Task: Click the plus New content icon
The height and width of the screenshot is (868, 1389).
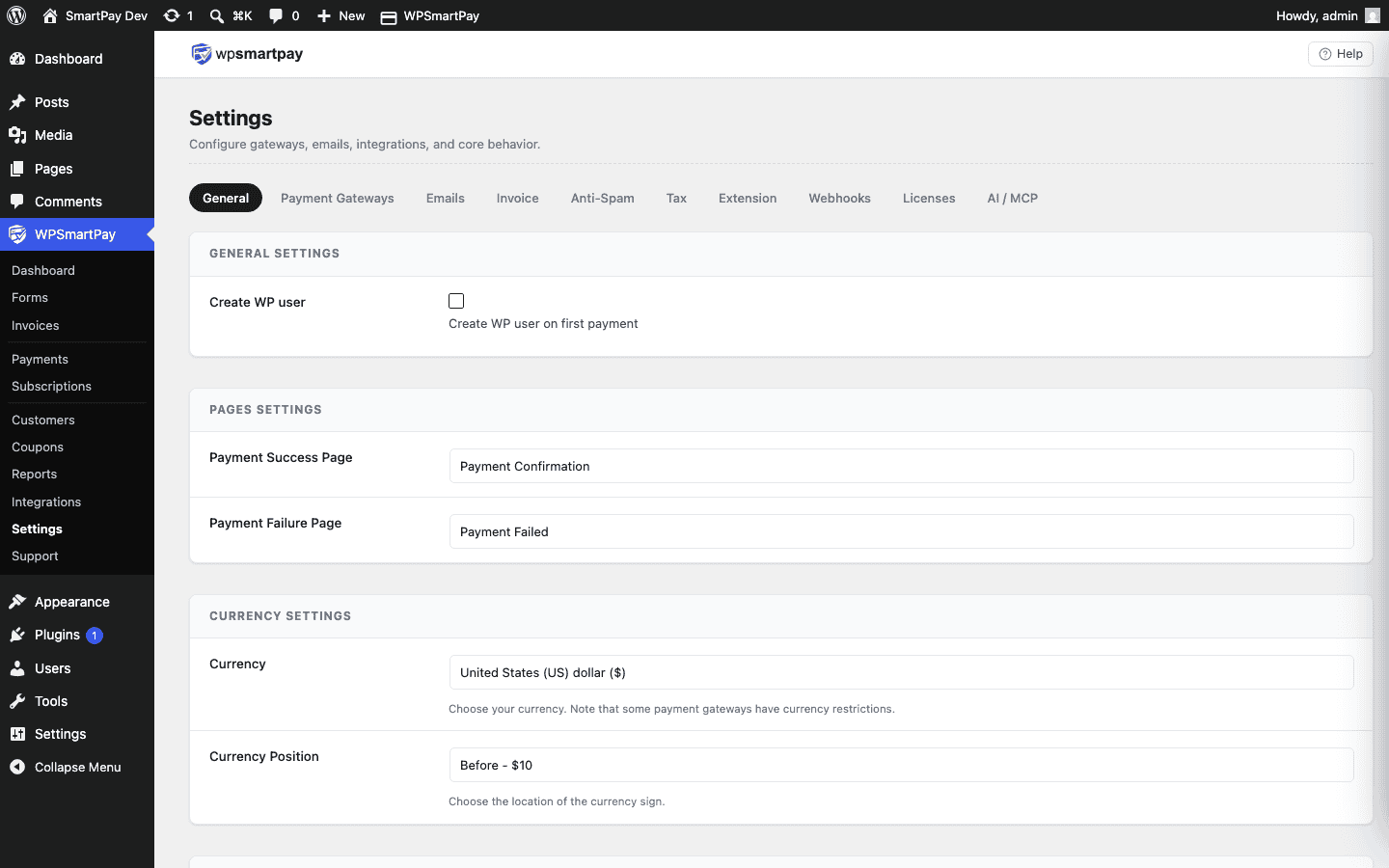Action: pos(324,15)
